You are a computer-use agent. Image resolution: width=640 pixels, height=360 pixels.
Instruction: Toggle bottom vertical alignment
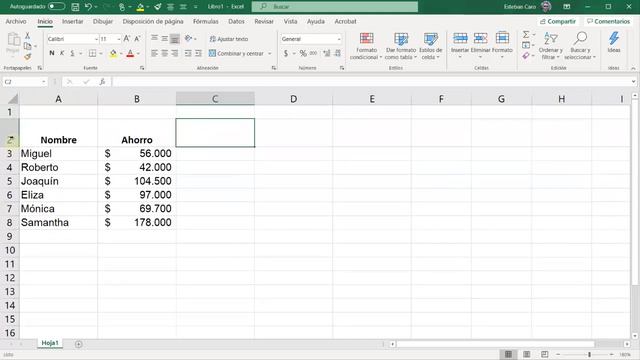(x=175, y=39)
